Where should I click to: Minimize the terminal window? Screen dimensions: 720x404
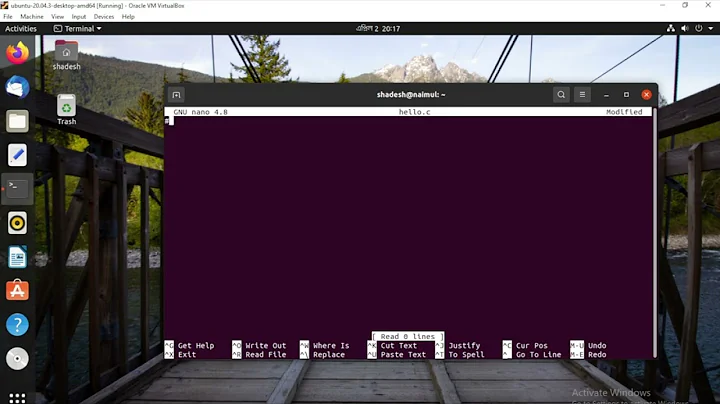point(606,95)
